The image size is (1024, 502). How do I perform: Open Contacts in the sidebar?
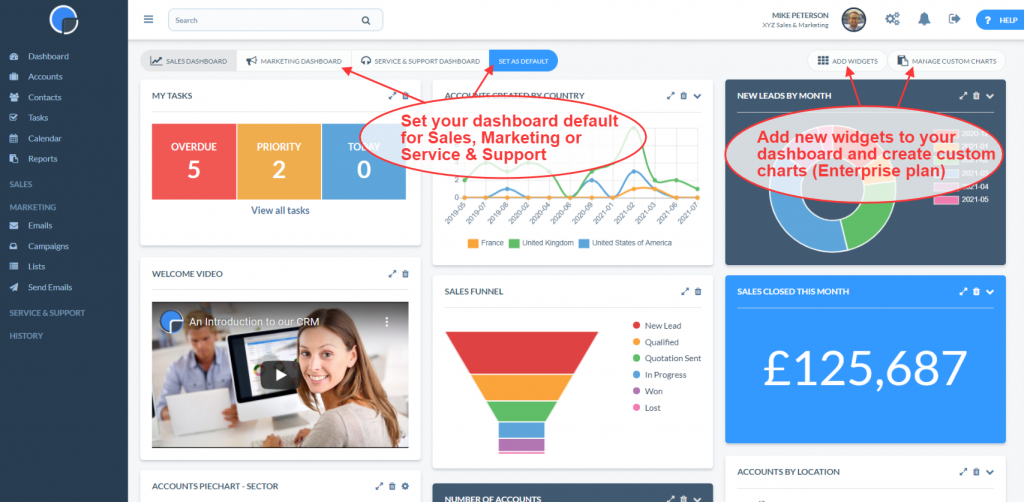[x=44, y=97]
